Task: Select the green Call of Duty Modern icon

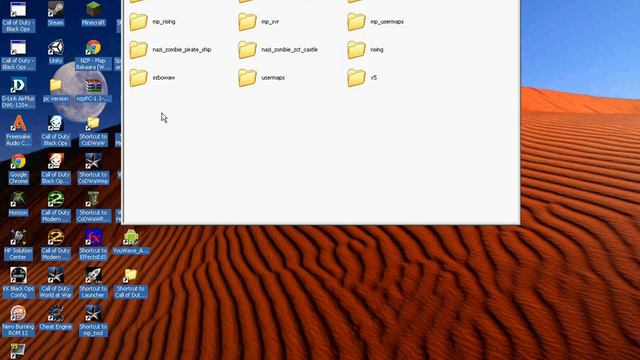Action: pos(56,207)
